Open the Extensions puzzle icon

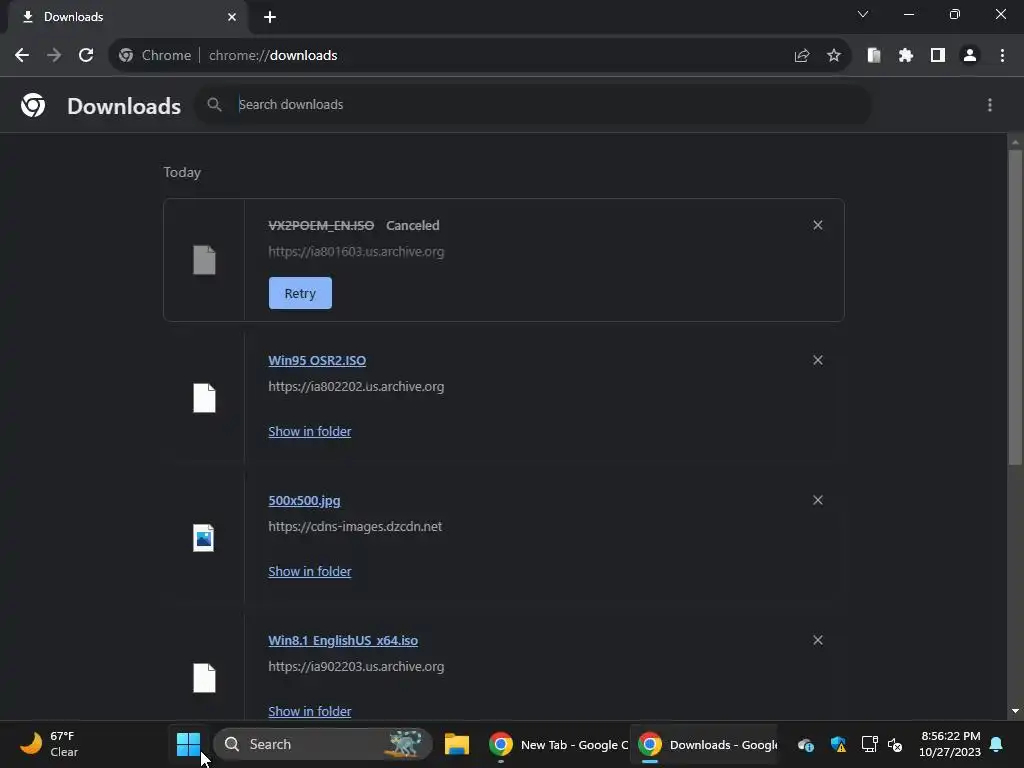coord(906,56)
